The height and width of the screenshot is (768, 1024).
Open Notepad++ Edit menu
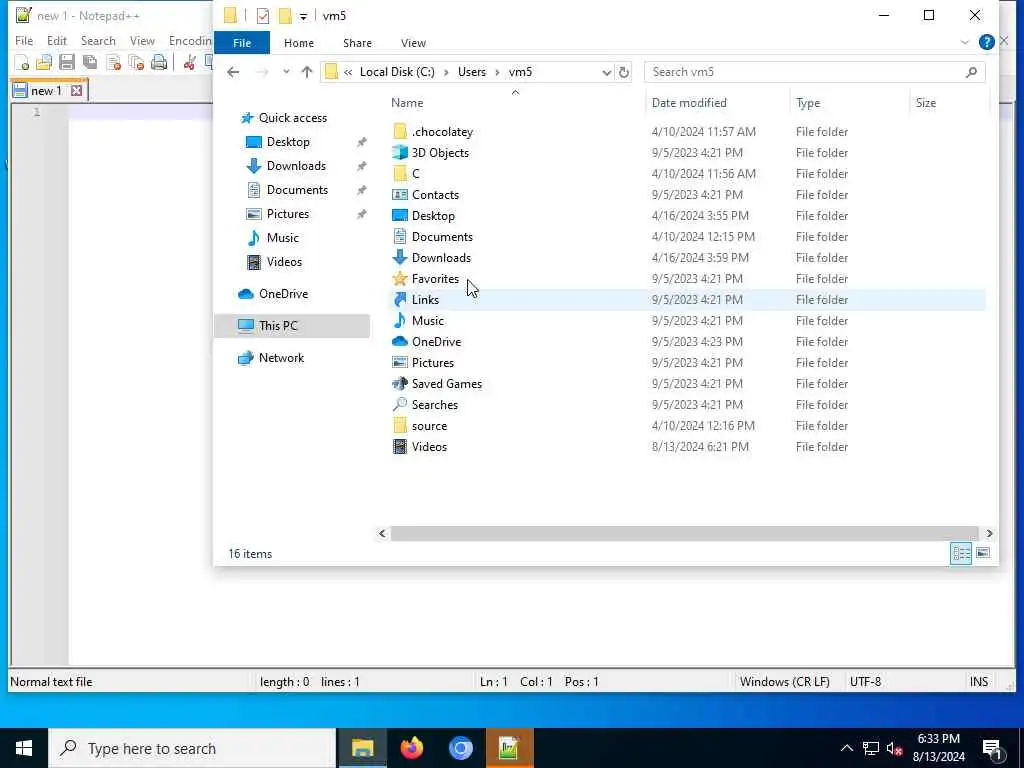click(57, 40)
